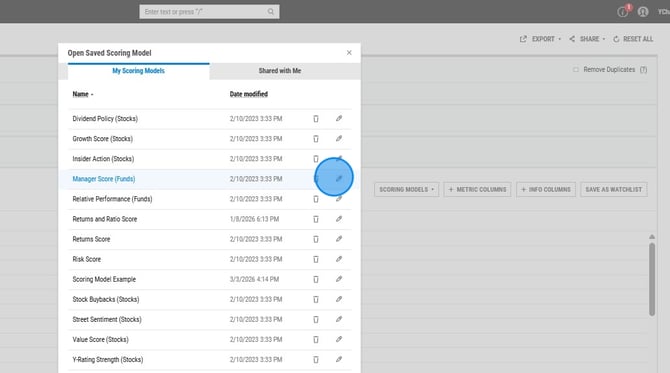Expand the Scoring Models dropdown button
The image size is (670, 373).
(406, 189)
